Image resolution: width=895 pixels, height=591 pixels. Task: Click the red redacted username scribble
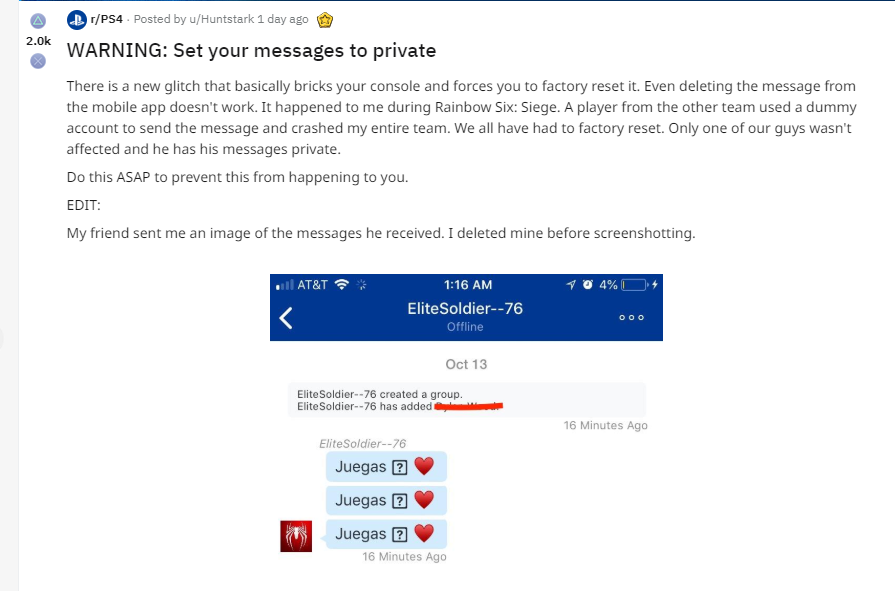pyautogui.click(x=467, y=406)
